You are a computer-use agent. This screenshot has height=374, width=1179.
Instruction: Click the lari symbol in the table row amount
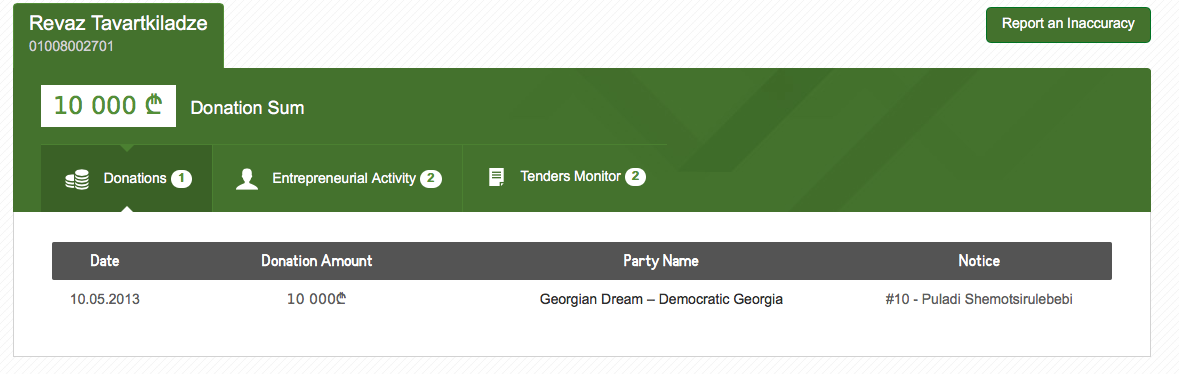[x=341, y=299]
